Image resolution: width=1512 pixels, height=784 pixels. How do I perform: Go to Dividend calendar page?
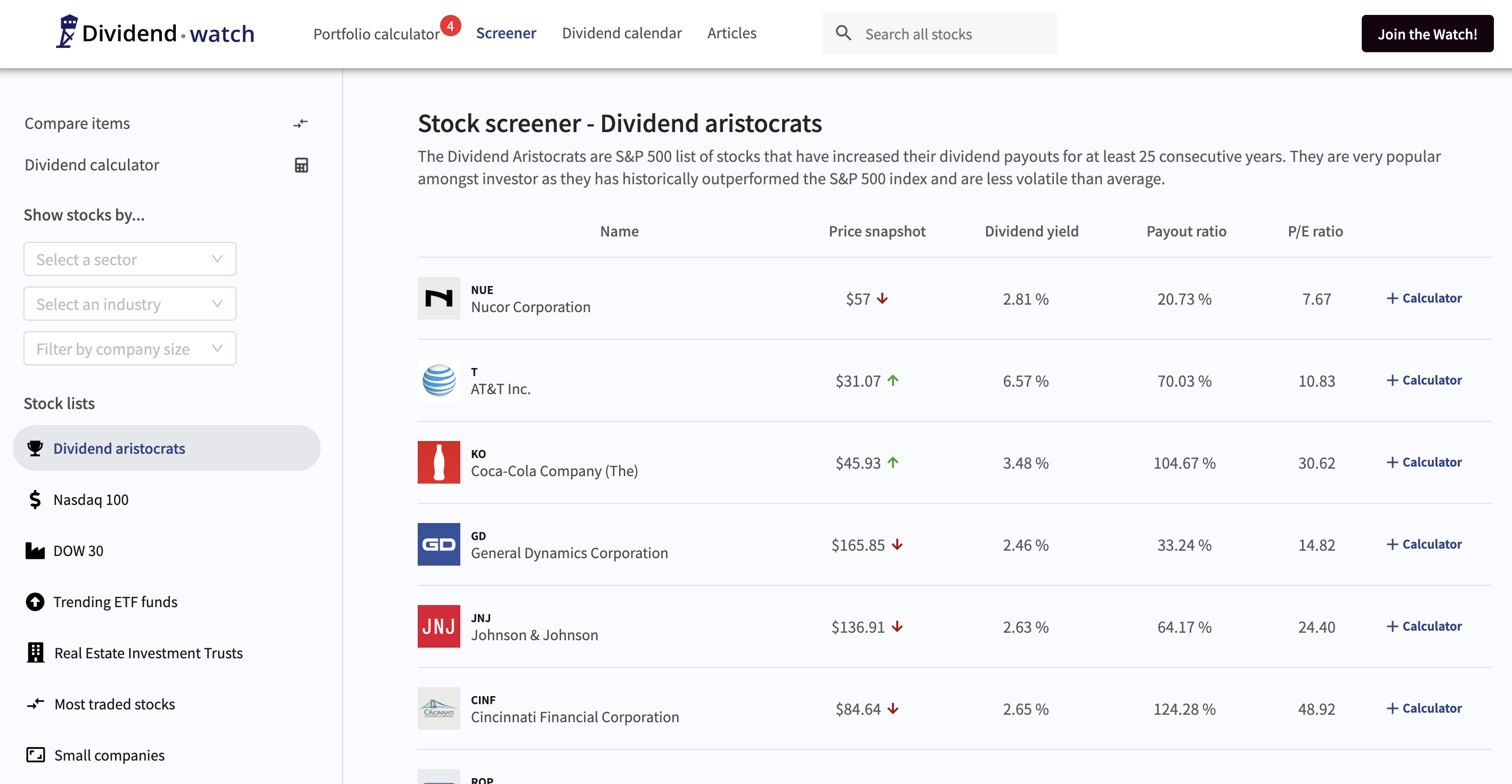(621, 34)
